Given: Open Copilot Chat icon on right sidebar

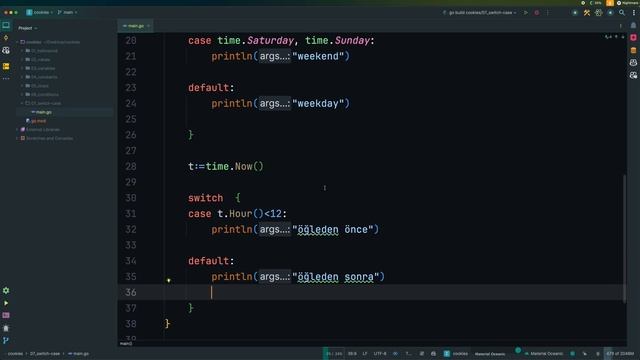Looking at the screenshot, I should [x=633, y=62].
